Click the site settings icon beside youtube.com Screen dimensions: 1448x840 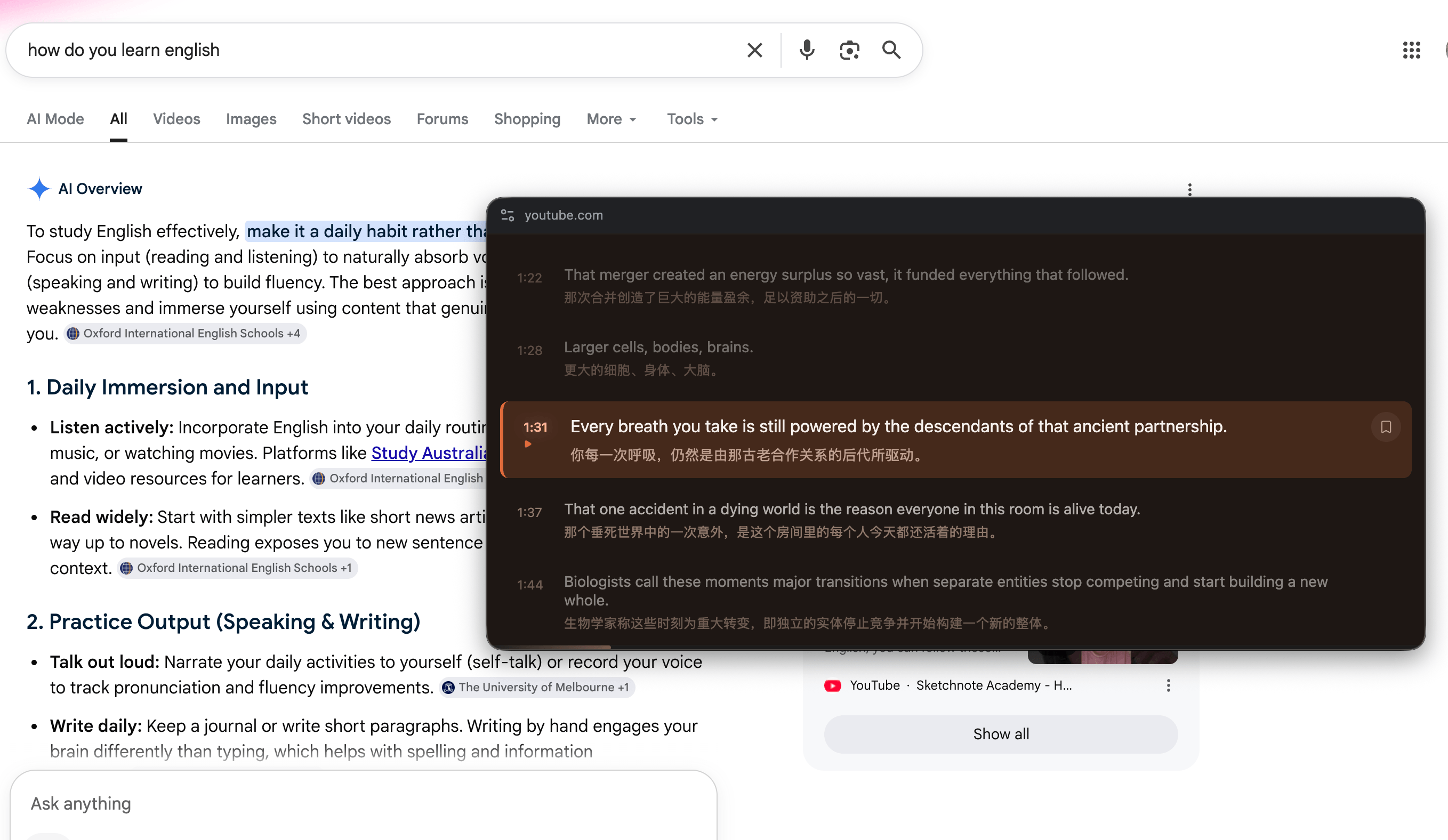[x=508, y=215]
